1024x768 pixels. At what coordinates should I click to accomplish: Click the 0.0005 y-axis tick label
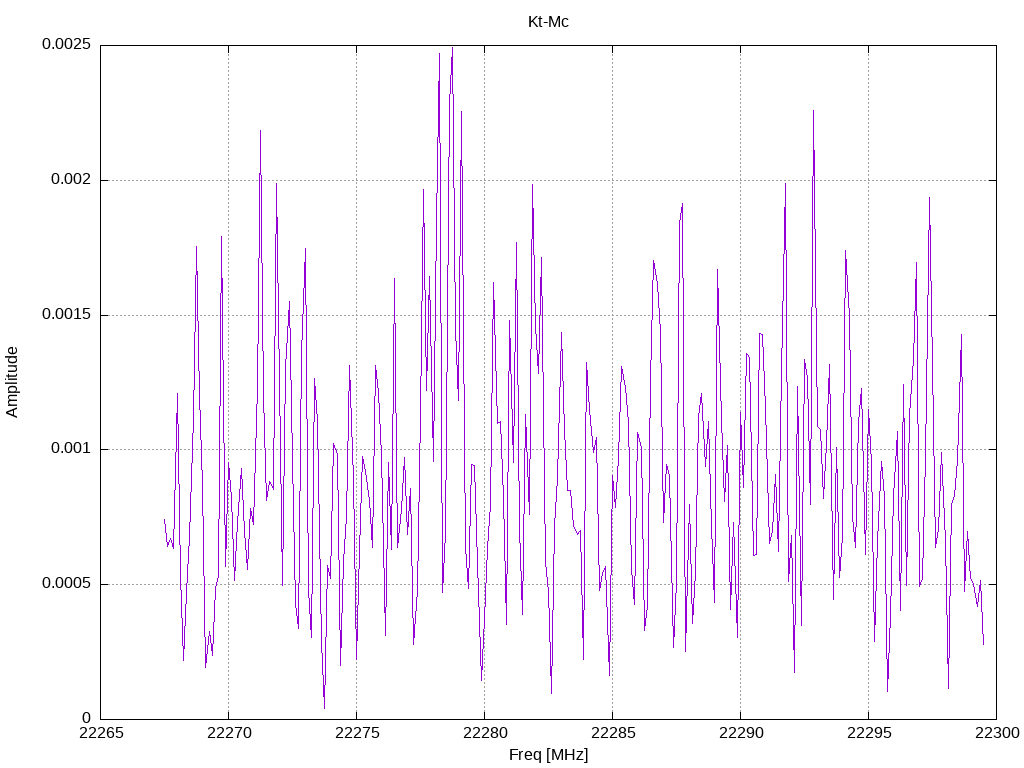pyautogui.click(x=67, y=583)
